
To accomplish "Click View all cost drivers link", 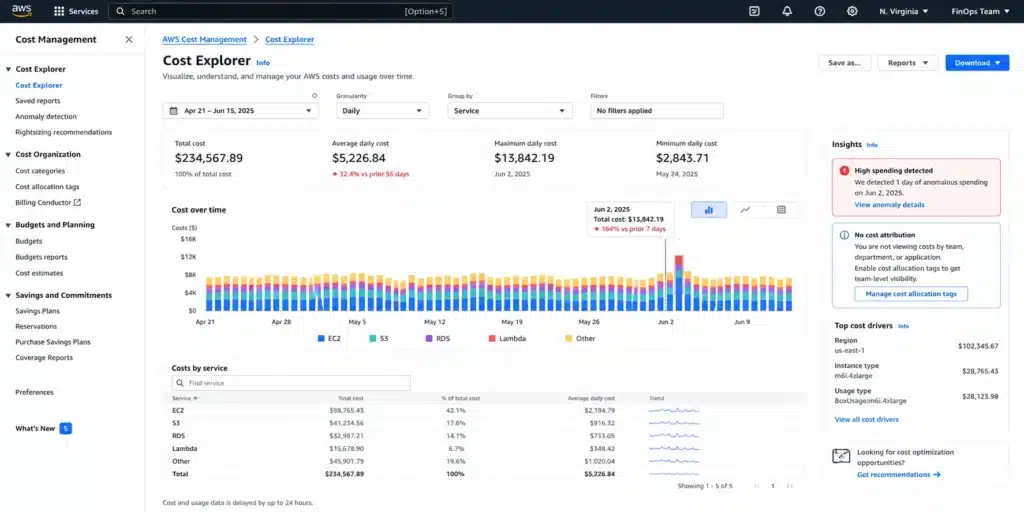I will [x=867, y=419].
